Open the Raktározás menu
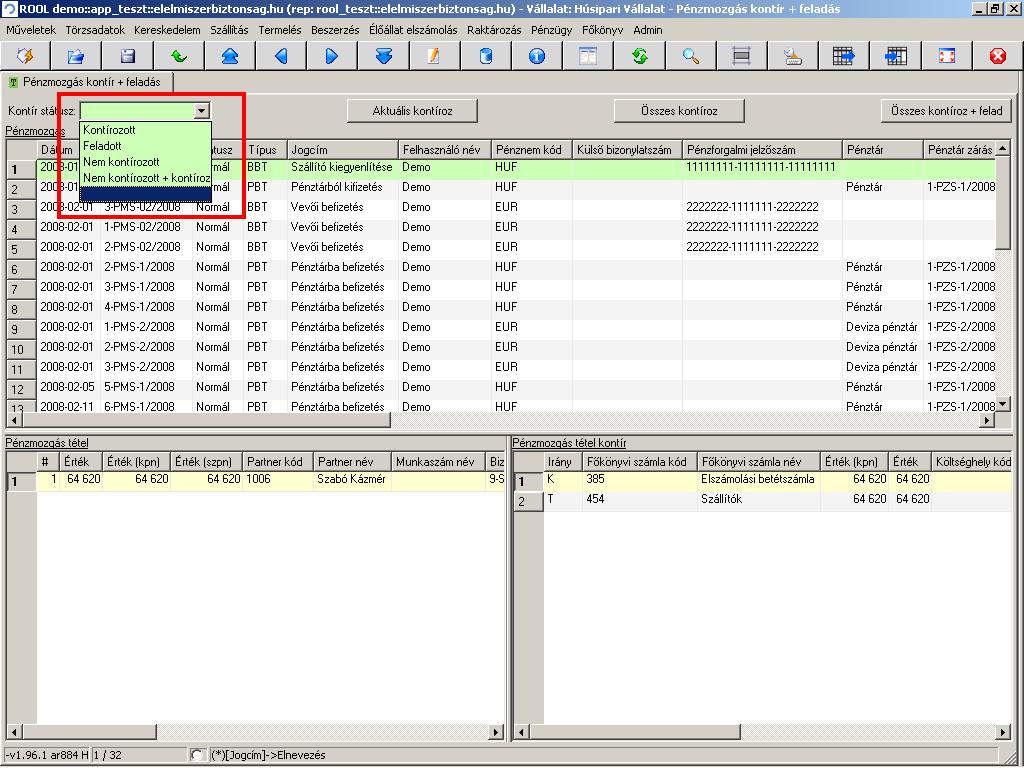This screenshot has height=768, width=1024. (494, 30)
